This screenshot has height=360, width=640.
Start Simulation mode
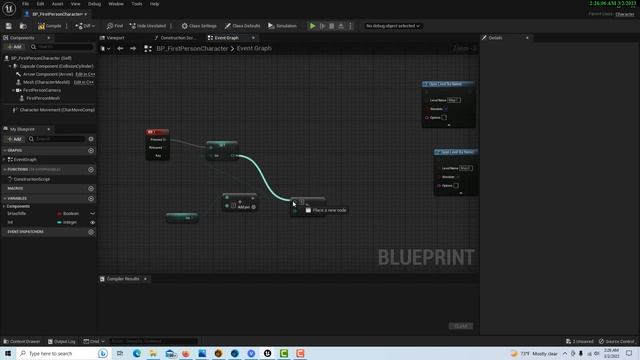pos(282,26)
